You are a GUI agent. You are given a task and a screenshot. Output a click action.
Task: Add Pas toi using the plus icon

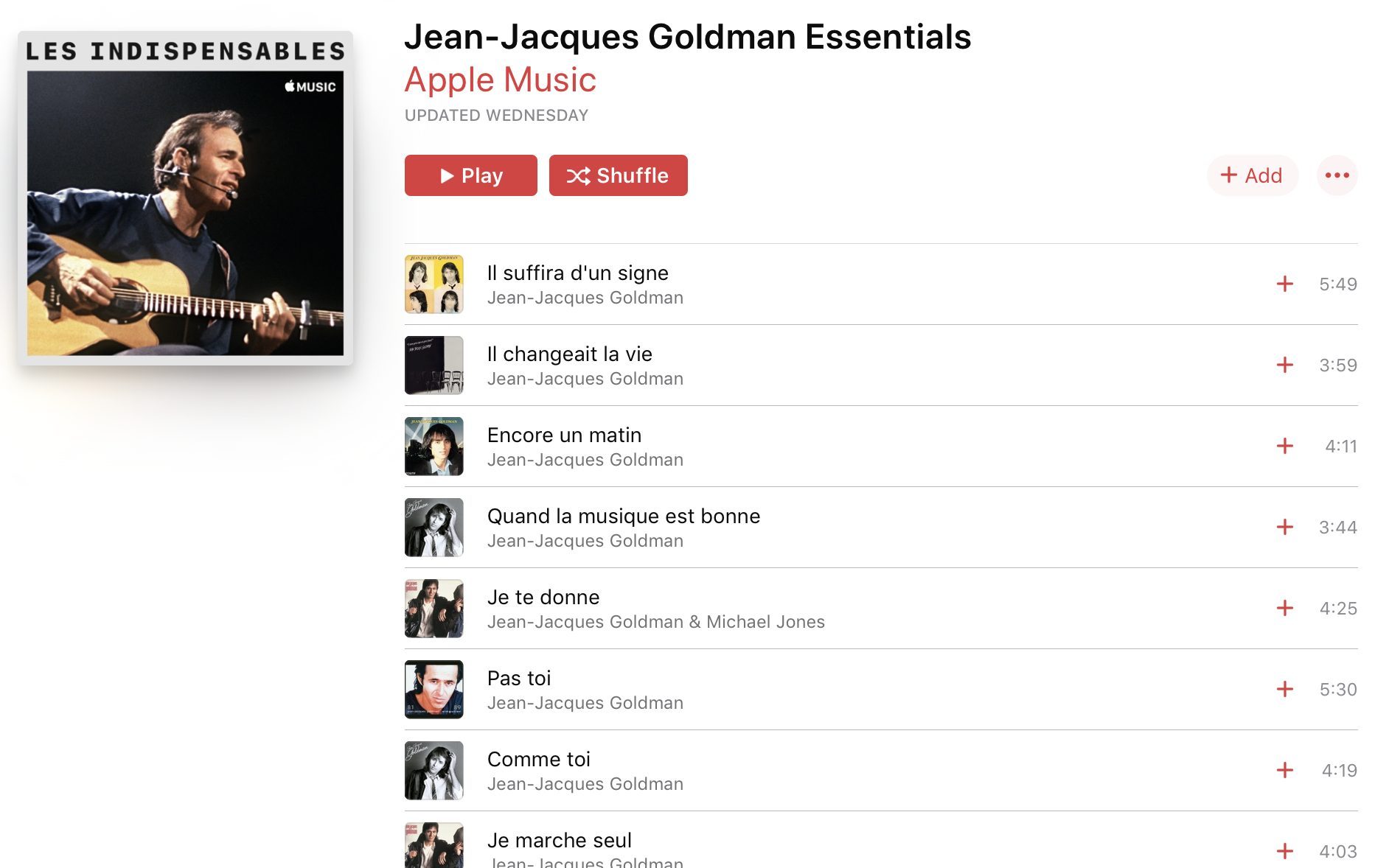tap(1284, 689)
